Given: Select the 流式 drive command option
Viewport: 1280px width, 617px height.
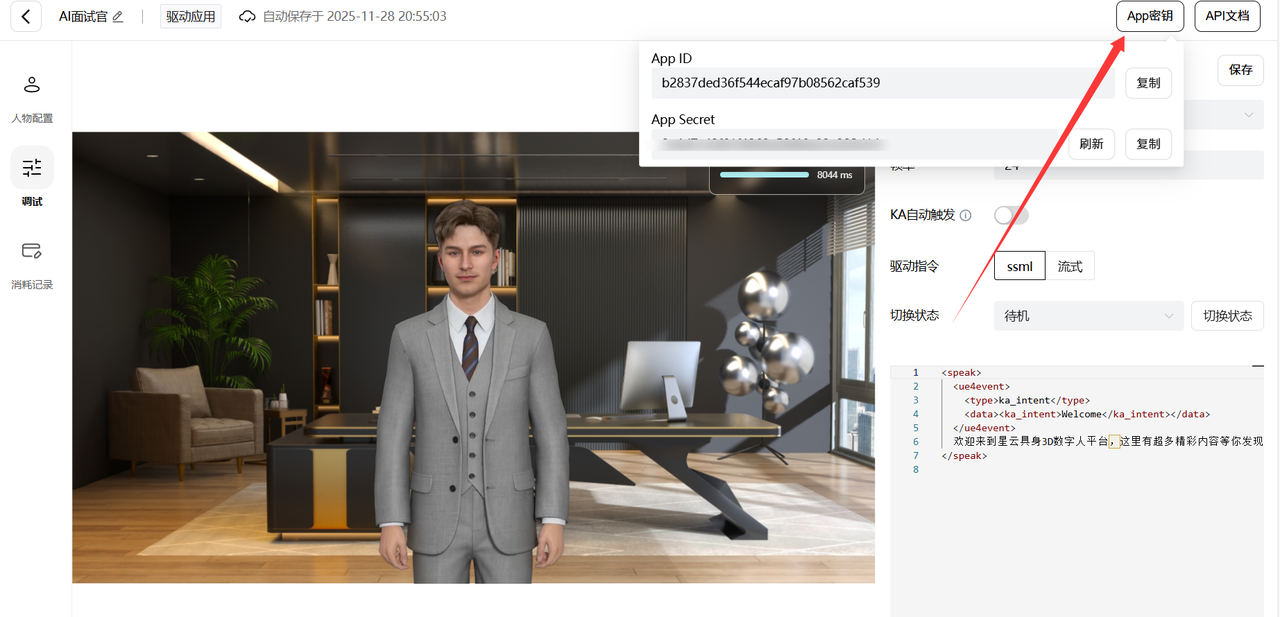Looking at the screenshot, I should point(1070,266).
